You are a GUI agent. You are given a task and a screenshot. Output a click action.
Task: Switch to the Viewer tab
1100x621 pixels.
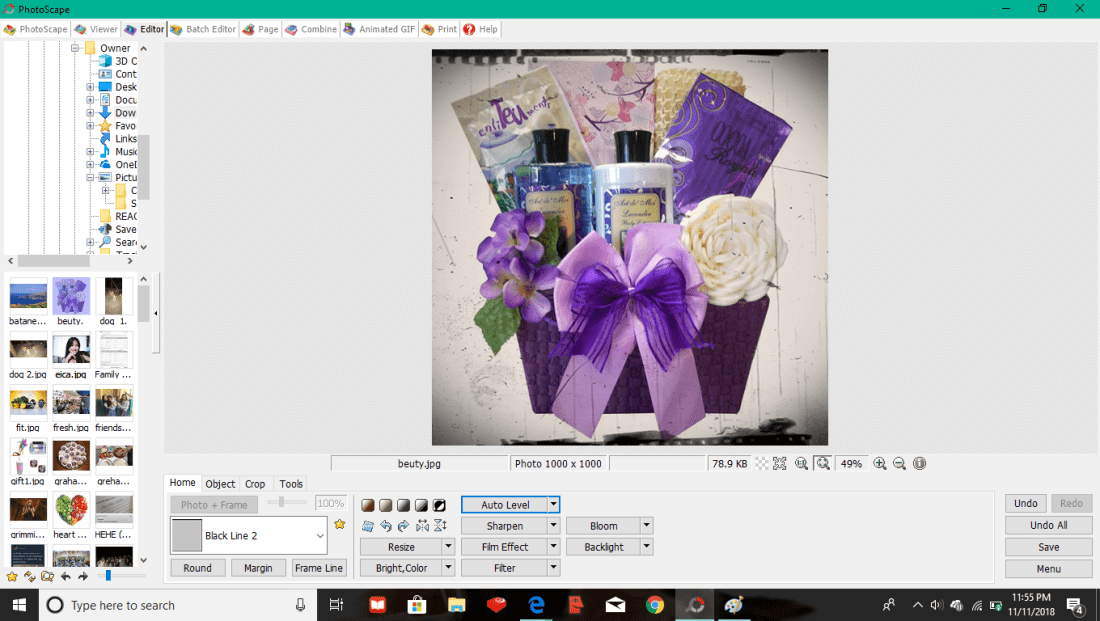(96, 29)
